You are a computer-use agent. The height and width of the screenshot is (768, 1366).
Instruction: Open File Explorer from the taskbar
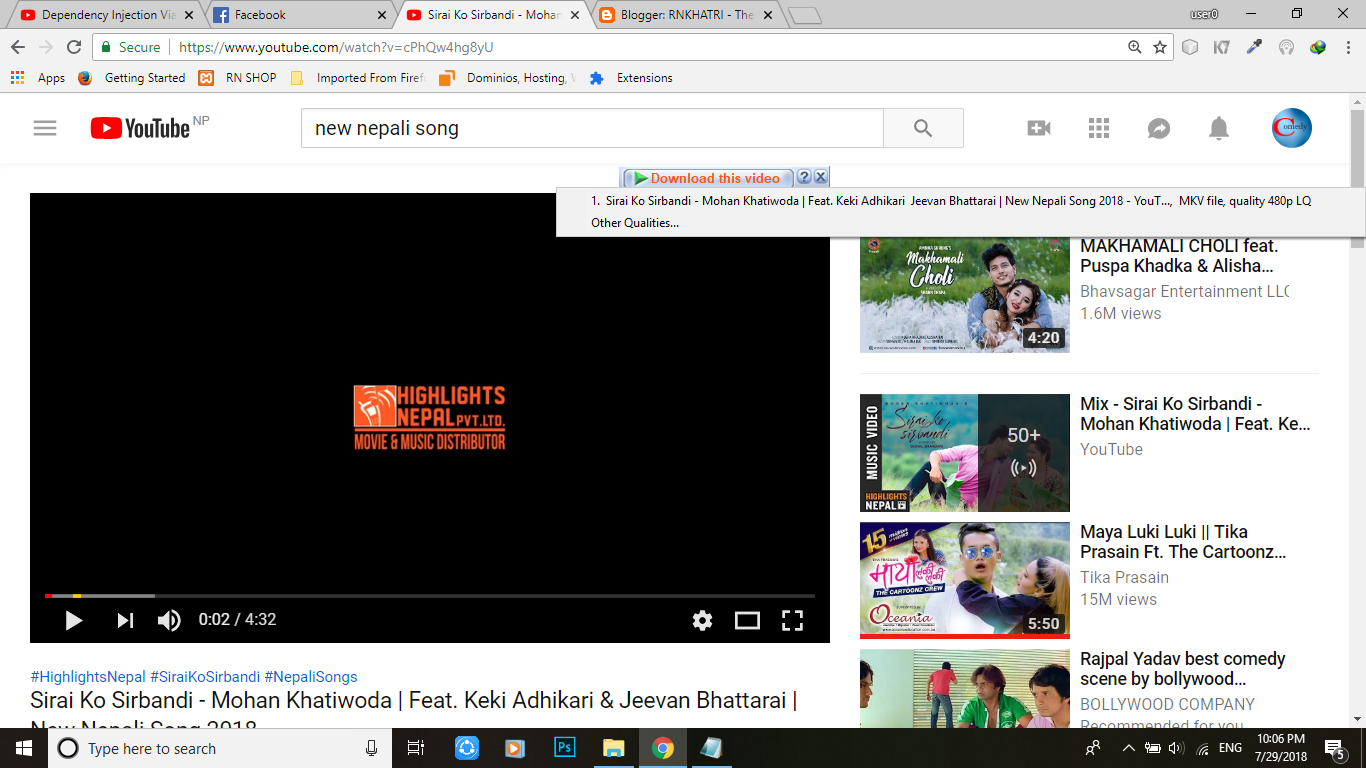pos(613,748)
